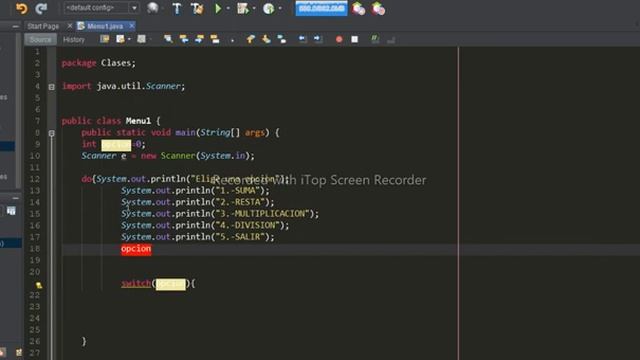The height and width of the screenshot is (360, 640).
Task: Click the Scanner declaration on line 10
Action: tap(168, 156)
